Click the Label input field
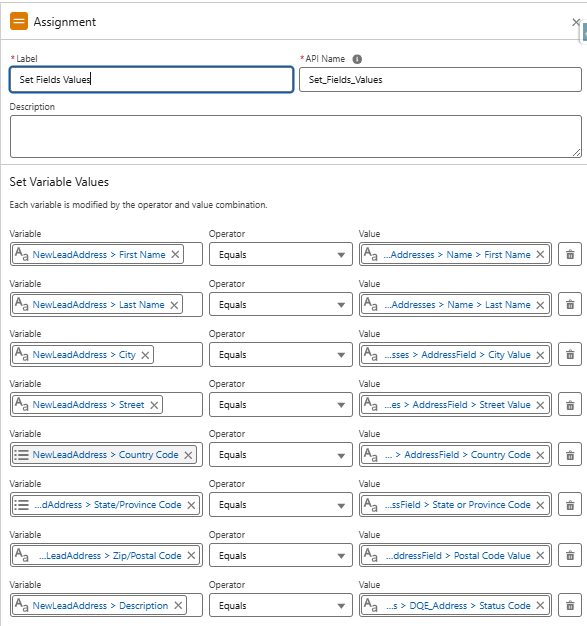Screen dimensions: 587x626 (x=151, y=79)
